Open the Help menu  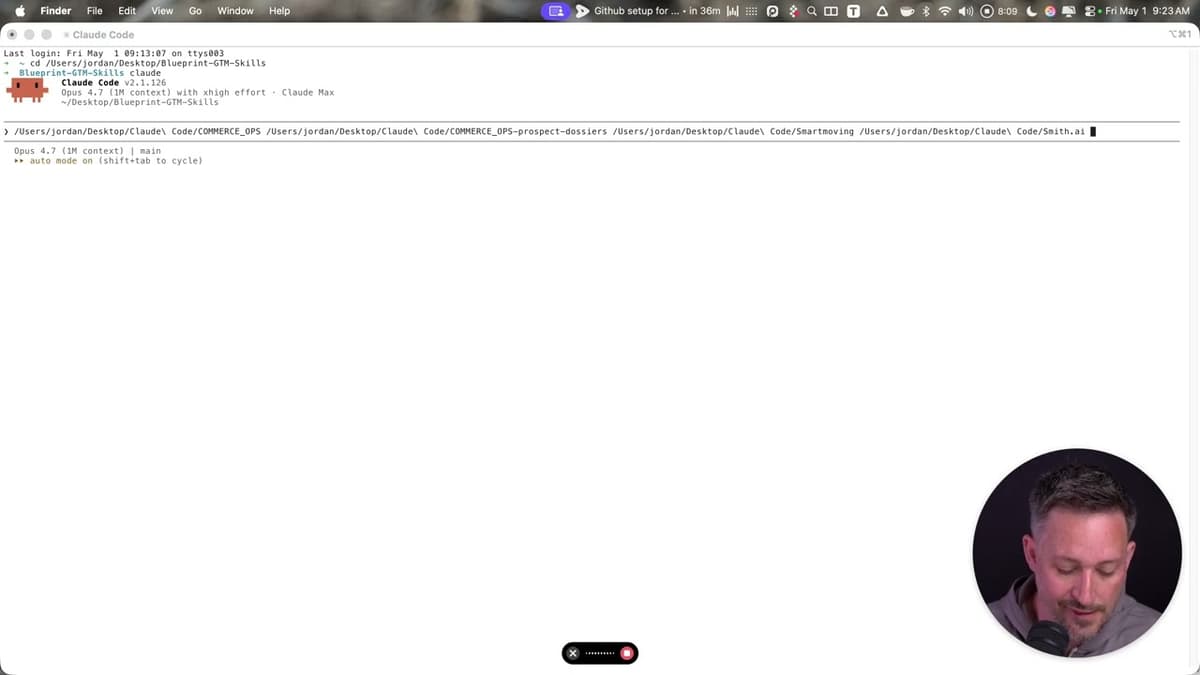point(280,11)
